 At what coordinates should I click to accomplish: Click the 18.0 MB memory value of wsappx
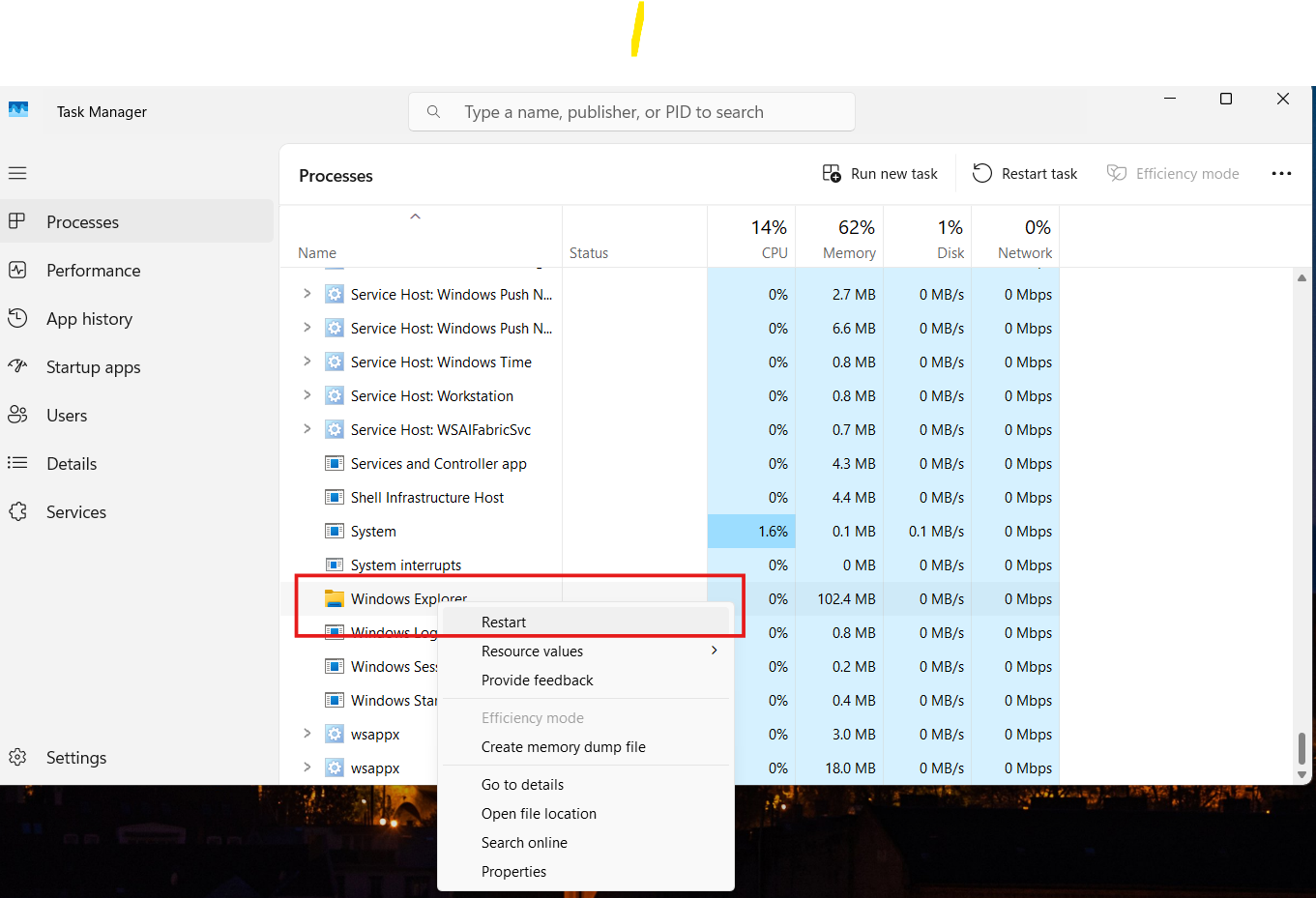851,768
